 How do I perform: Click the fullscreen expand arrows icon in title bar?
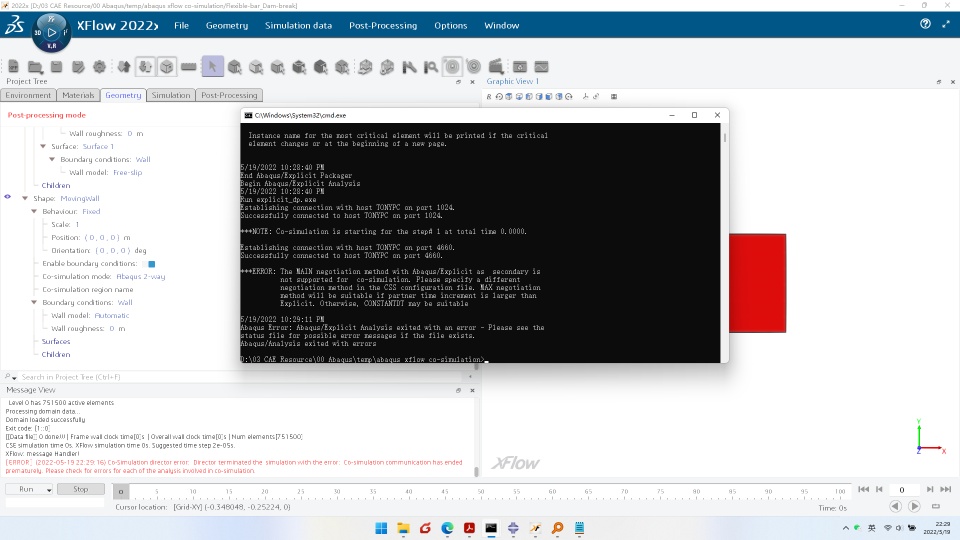coord(946,24)
